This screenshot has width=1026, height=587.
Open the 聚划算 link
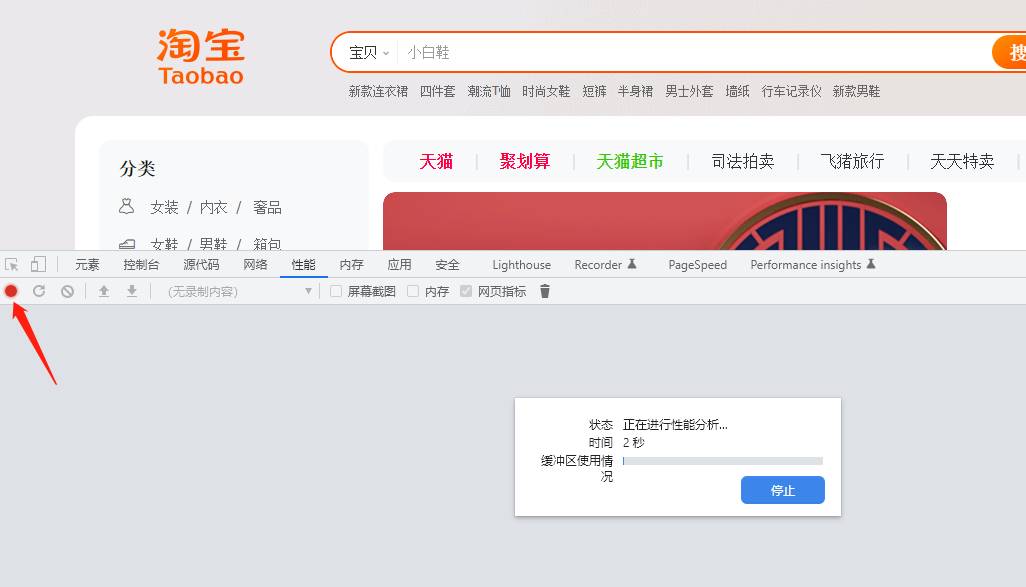[525, 161]
